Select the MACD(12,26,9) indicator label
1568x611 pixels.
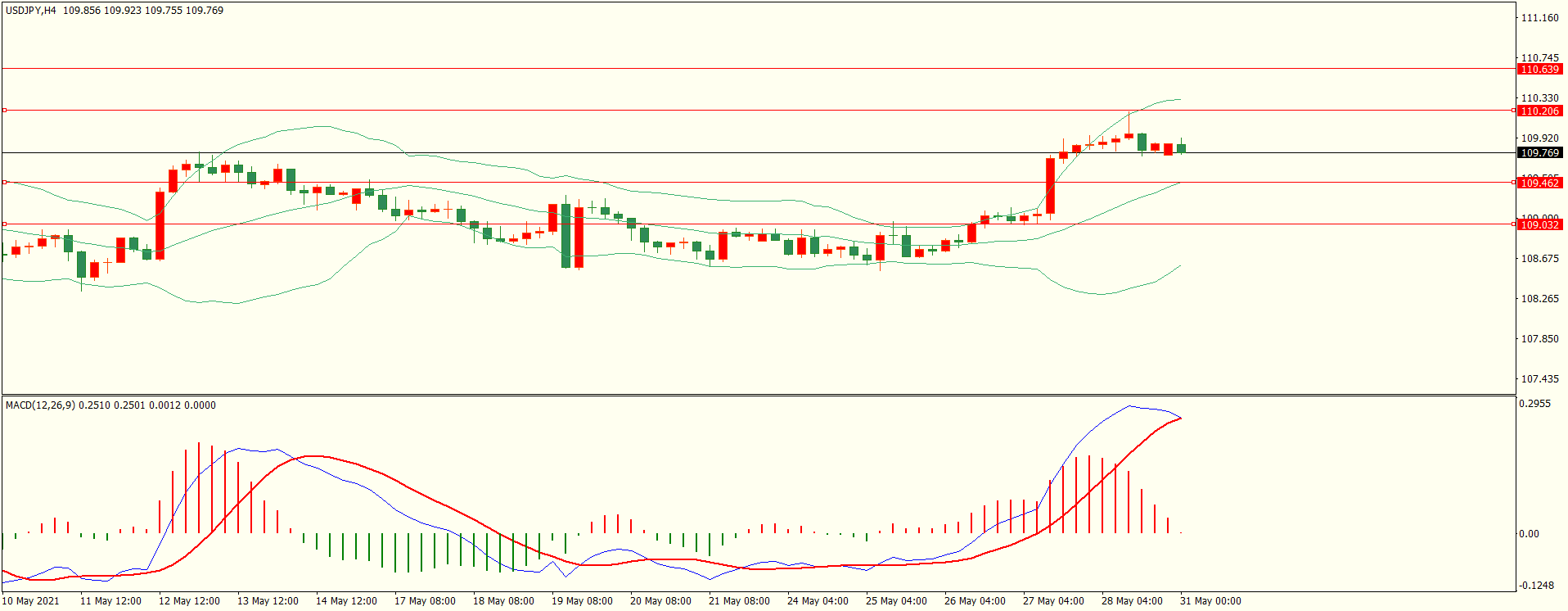tap(41, 405)
